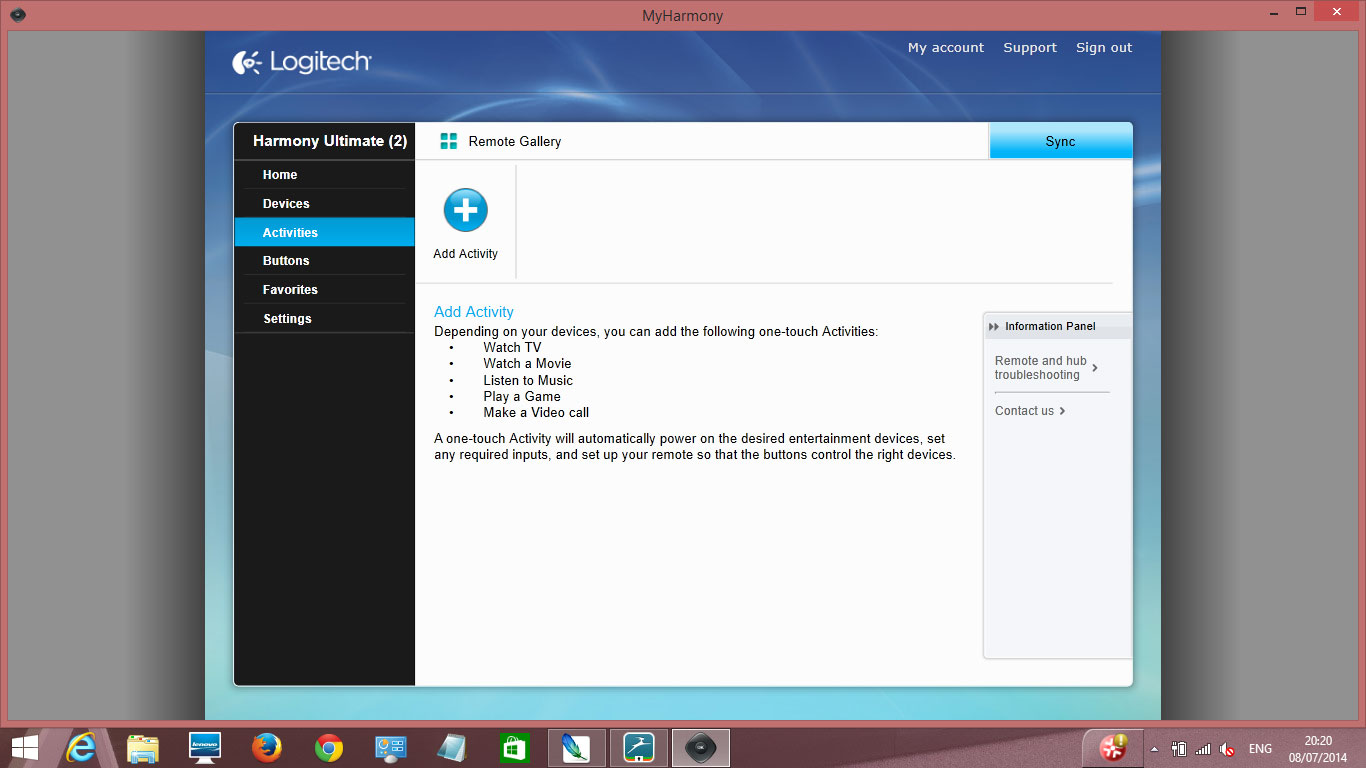Open the network signal tray icon
Viewport: 1366px width, 768px height.
tap(1203, 748)
